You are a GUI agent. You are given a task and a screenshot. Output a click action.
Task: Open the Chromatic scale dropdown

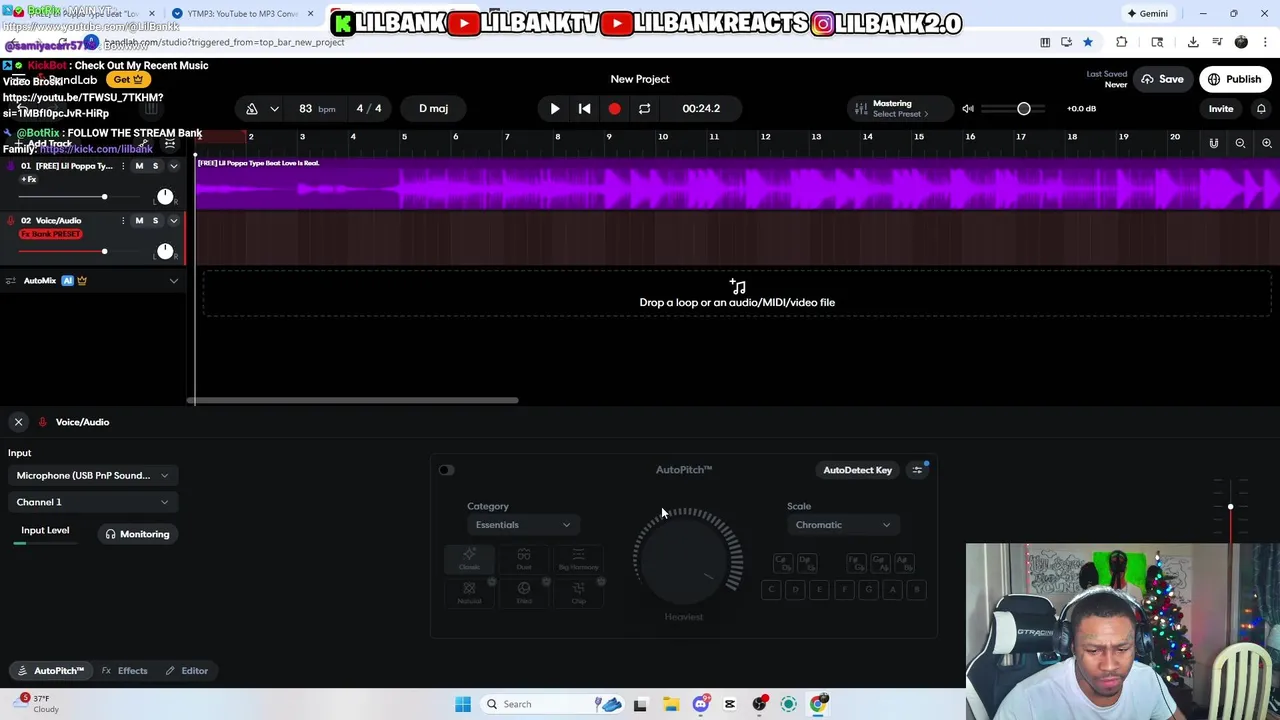[x=842, y=525]
